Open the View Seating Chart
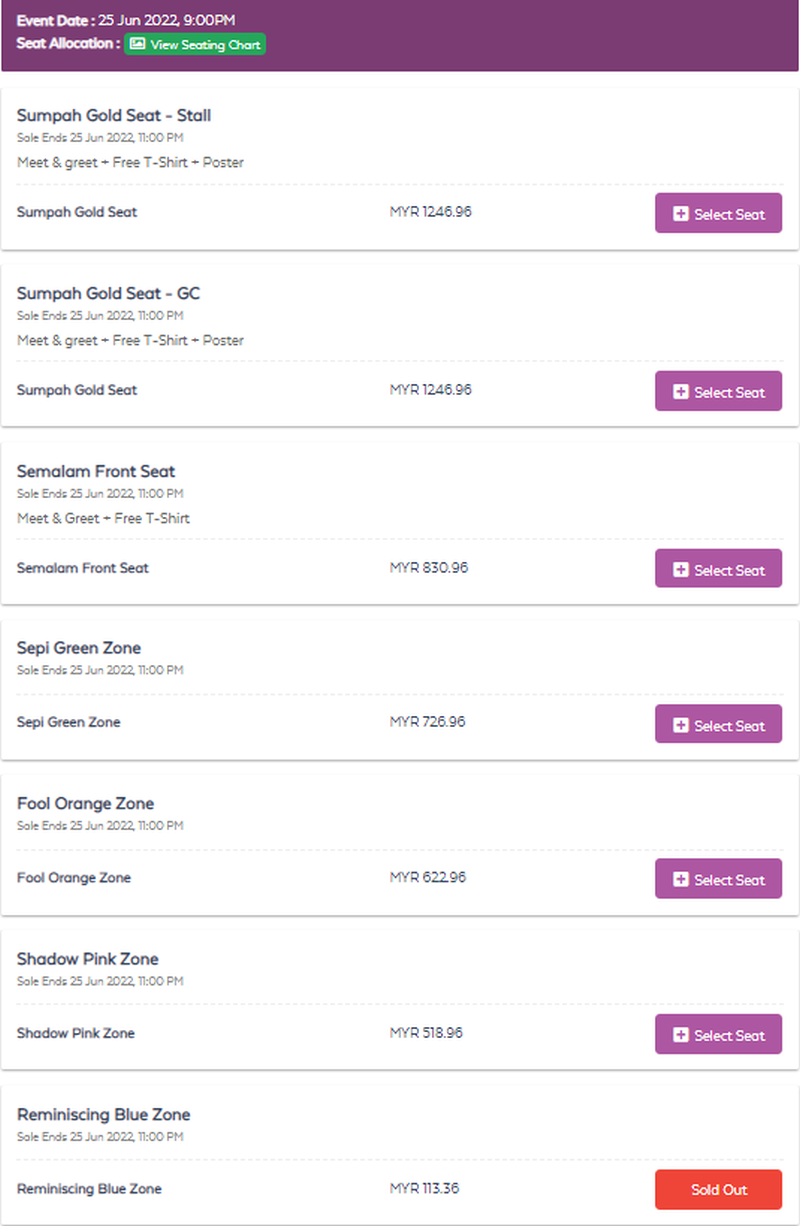 [x=195, y=44]
